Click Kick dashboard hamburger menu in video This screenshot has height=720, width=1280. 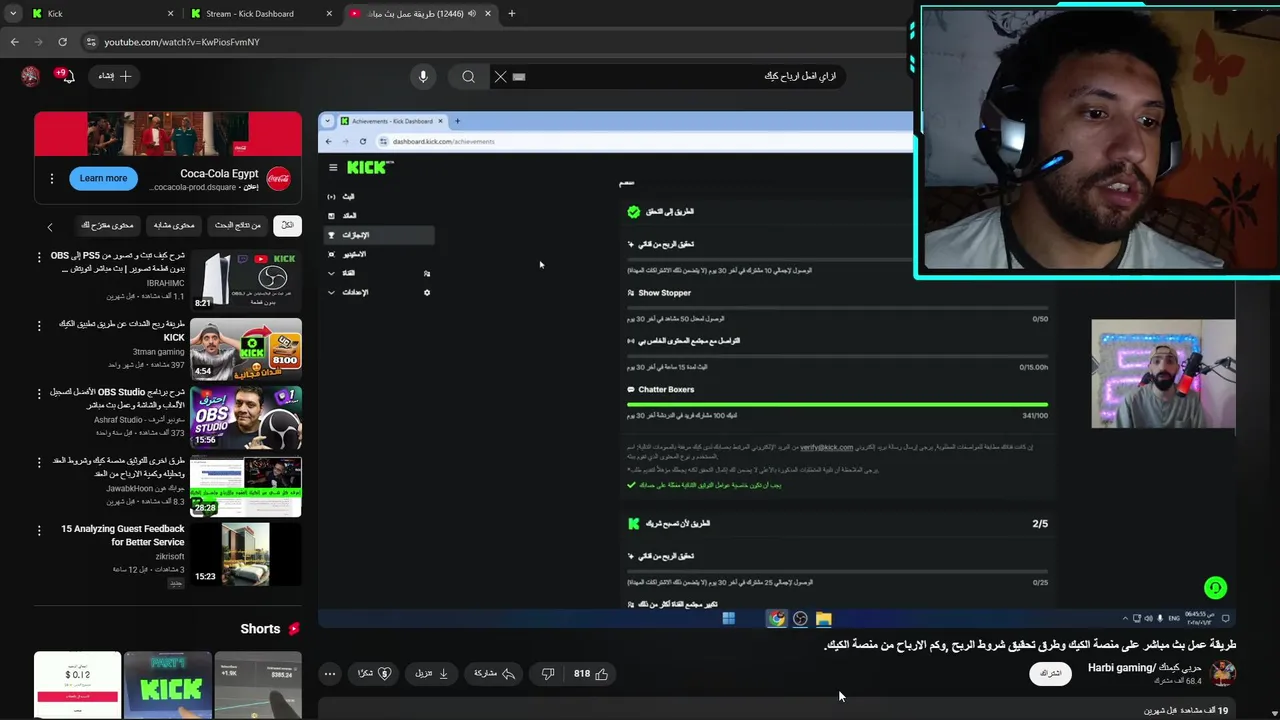tap(333, 168)
